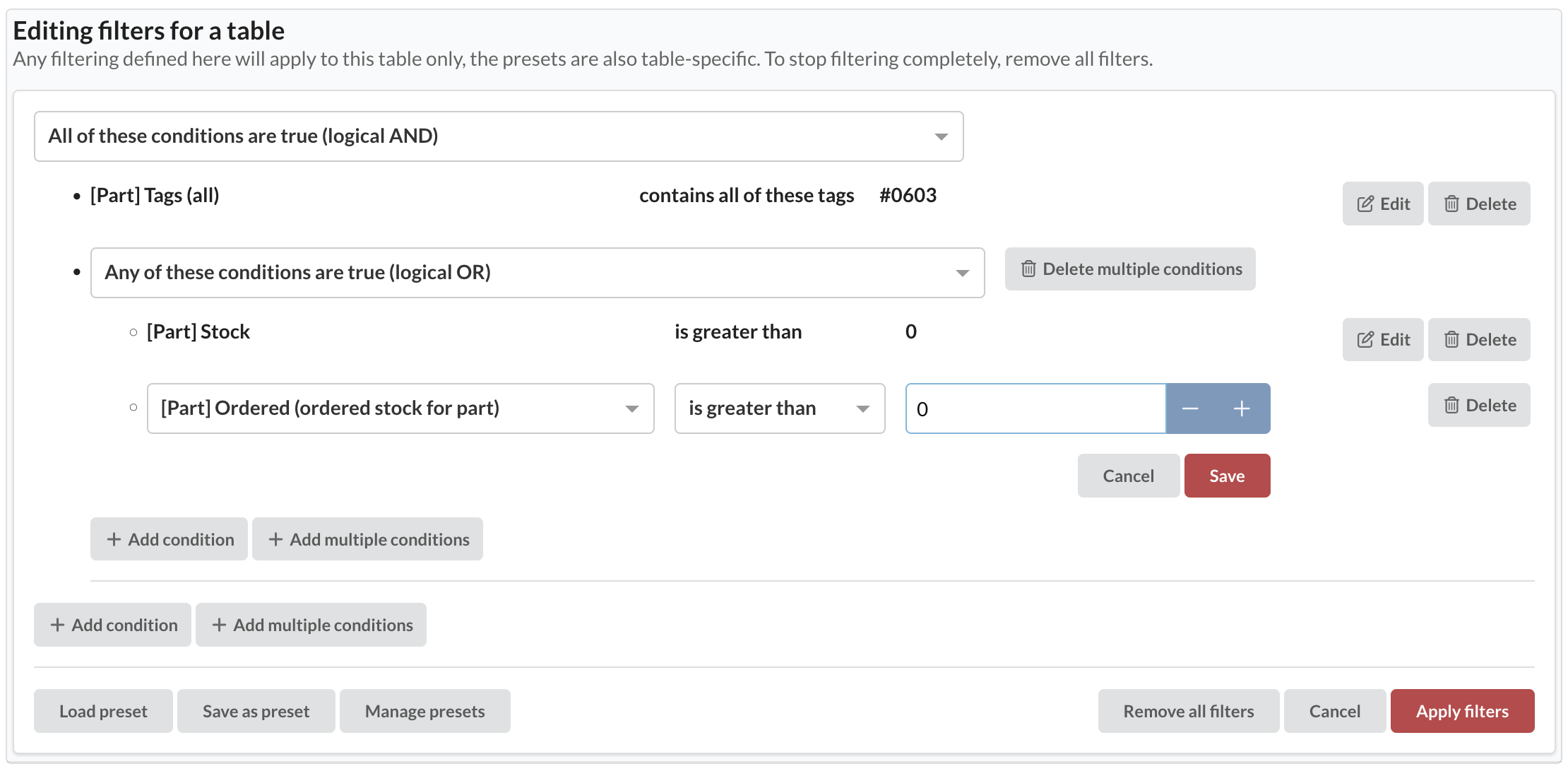
Task: Delete the Part Stock condition
Action: coord(1479,340)
